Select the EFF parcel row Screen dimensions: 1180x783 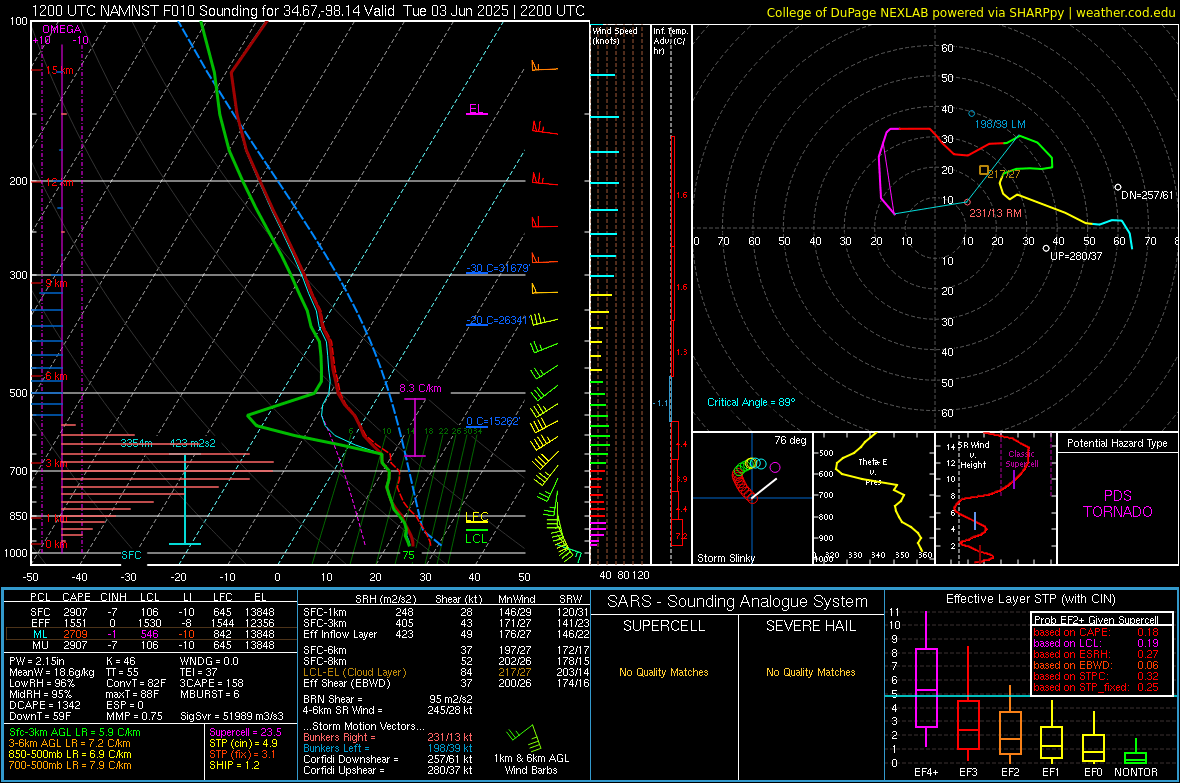151,623
